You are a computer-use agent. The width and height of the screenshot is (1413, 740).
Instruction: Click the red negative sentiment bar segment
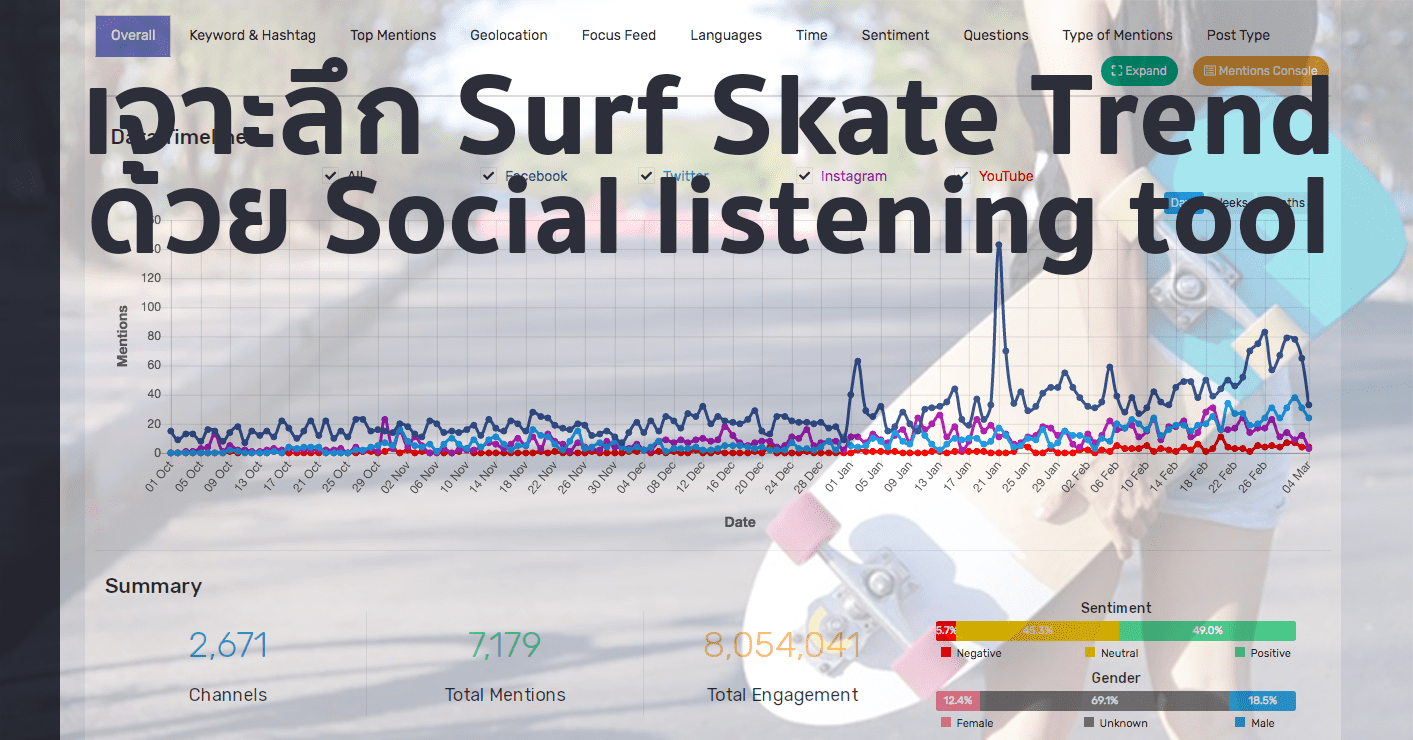point(946,631)
